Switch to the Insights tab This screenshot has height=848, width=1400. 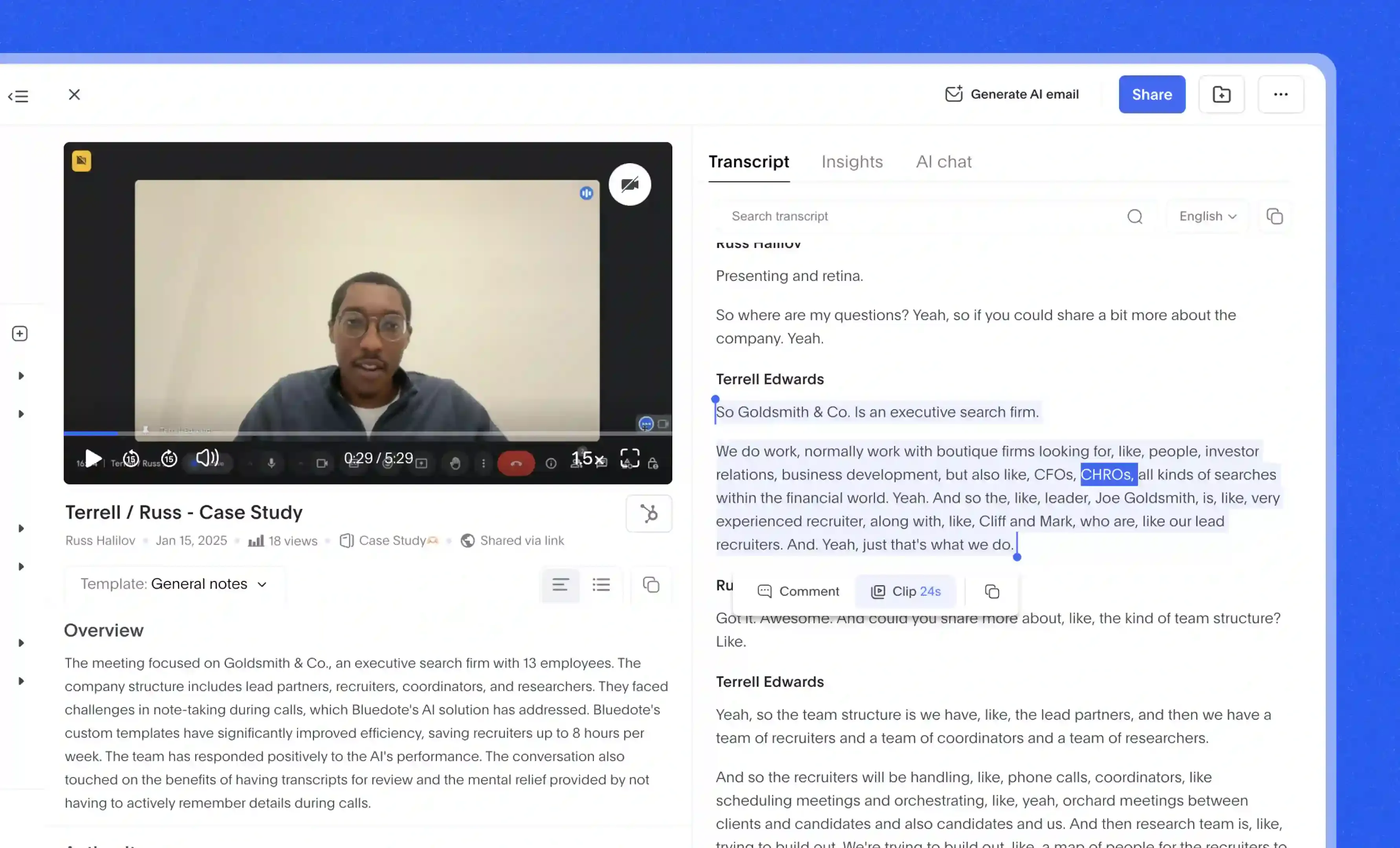852,162
